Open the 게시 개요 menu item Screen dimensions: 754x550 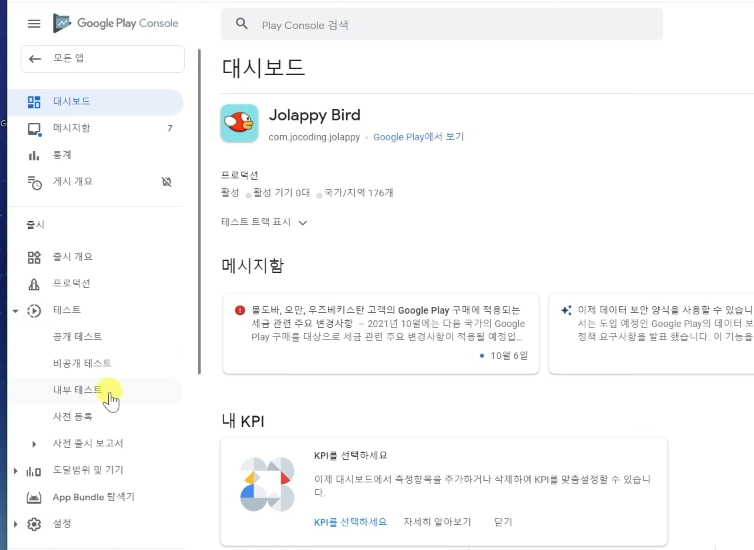(95, 182)
